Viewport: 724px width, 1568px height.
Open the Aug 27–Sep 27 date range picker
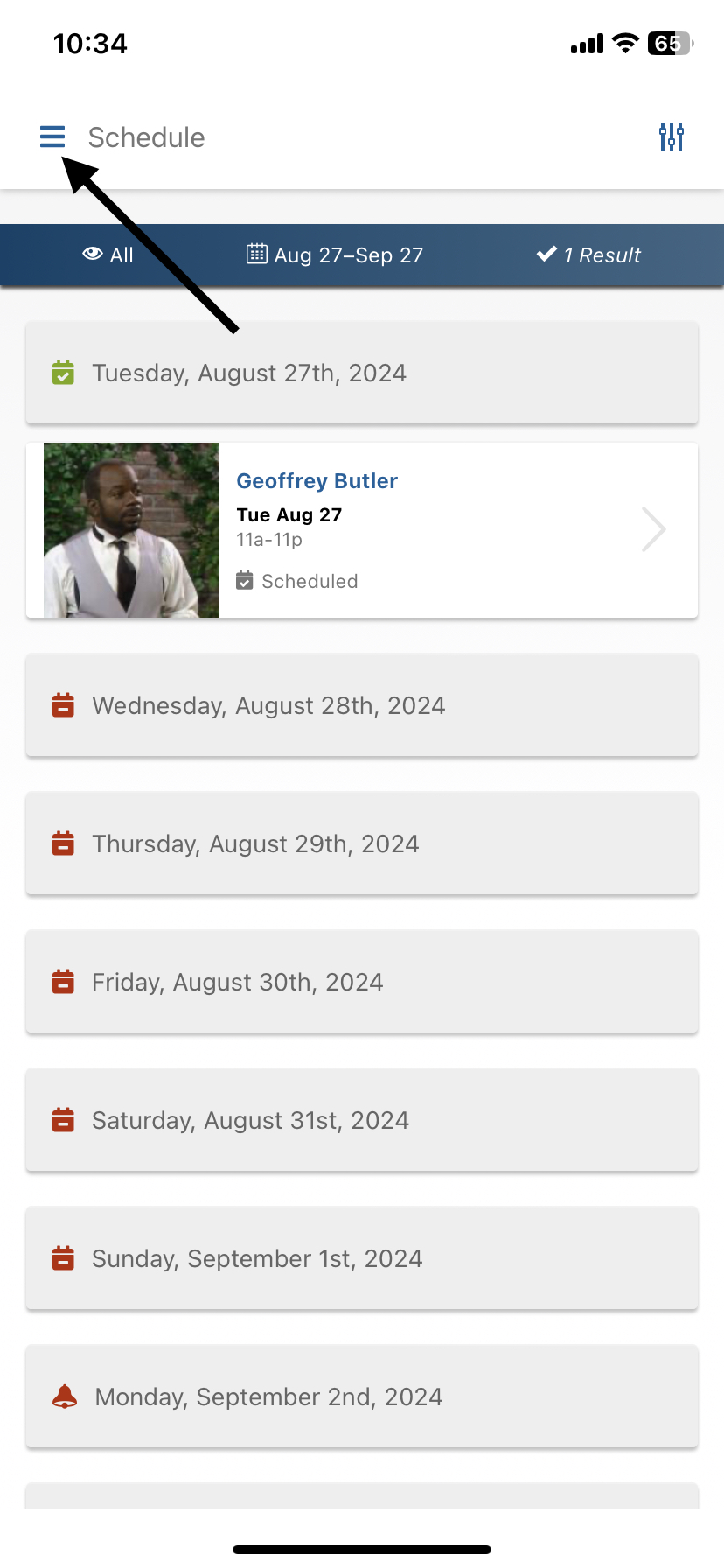tap(335, 255)
